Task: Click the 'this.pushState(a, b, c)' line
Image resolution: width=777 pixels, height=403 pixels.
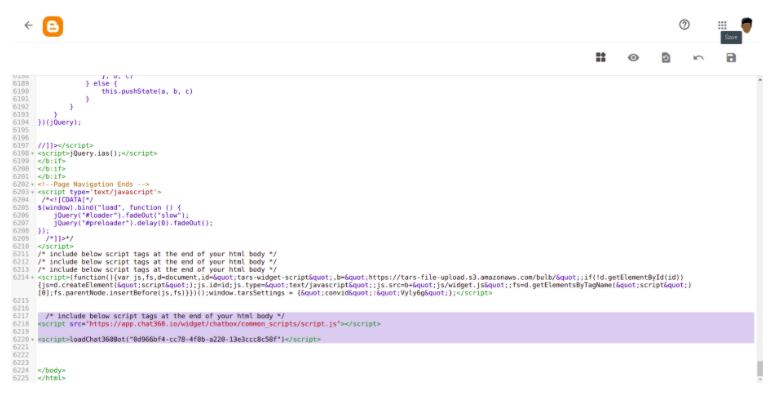Action: coord(147,91)
